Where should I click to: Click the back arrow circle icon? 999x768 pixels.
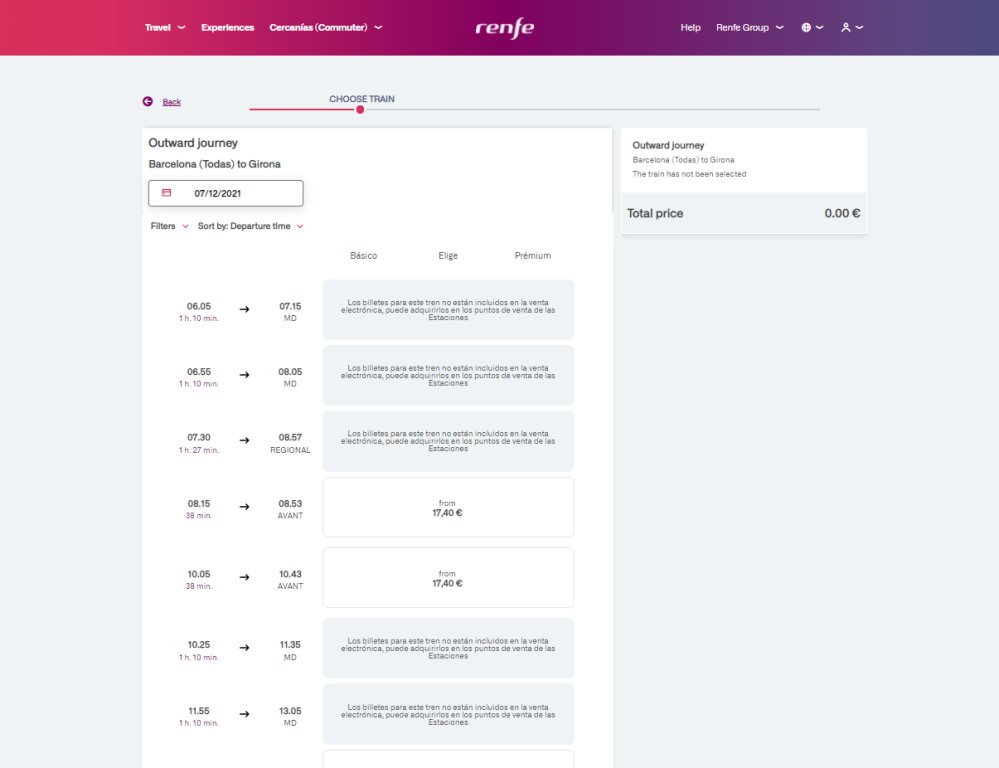coord(148,101)
